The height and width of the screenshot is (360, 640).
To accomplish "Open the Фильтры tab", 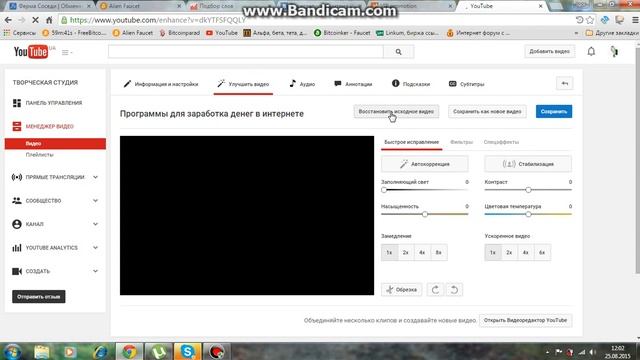I will click(462, 142).
